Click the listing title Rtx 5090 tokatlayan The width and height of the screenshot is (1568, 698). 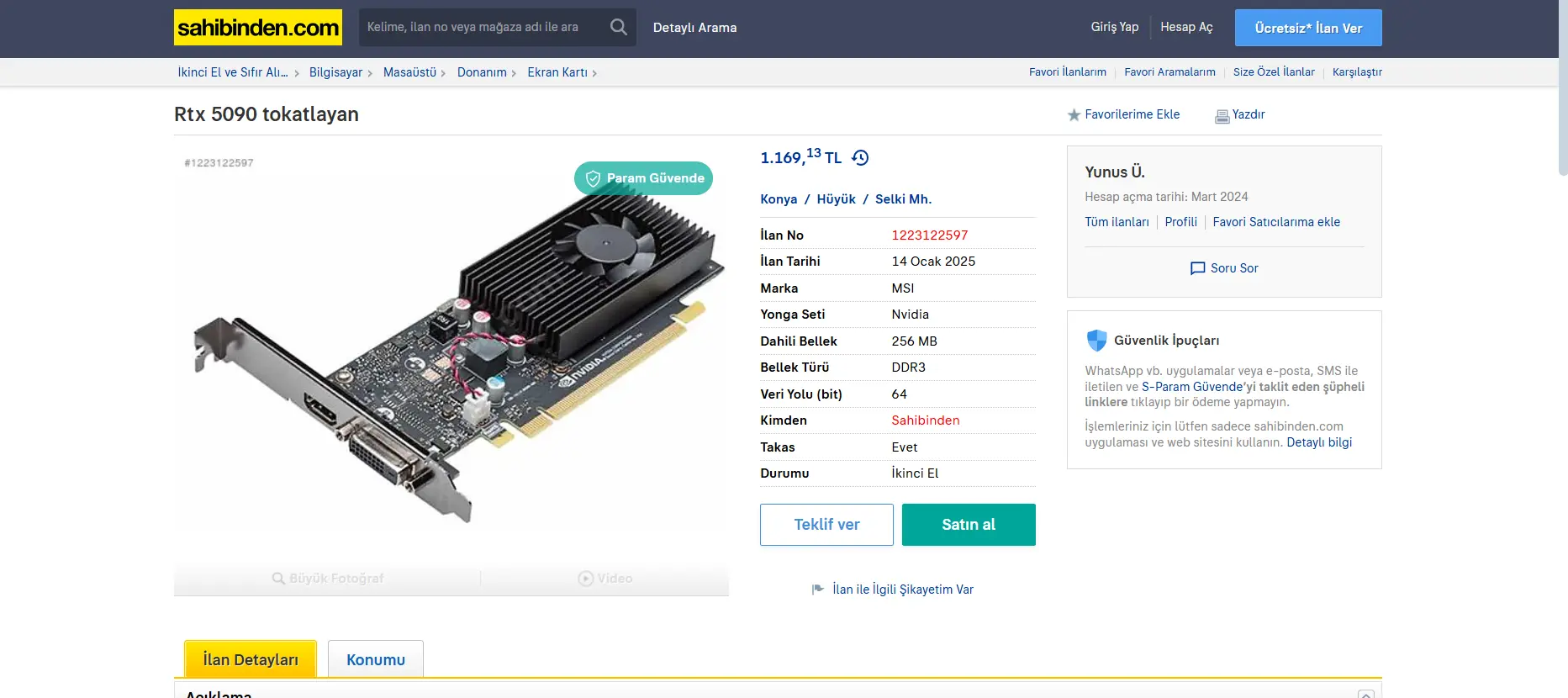click(267, 114)
